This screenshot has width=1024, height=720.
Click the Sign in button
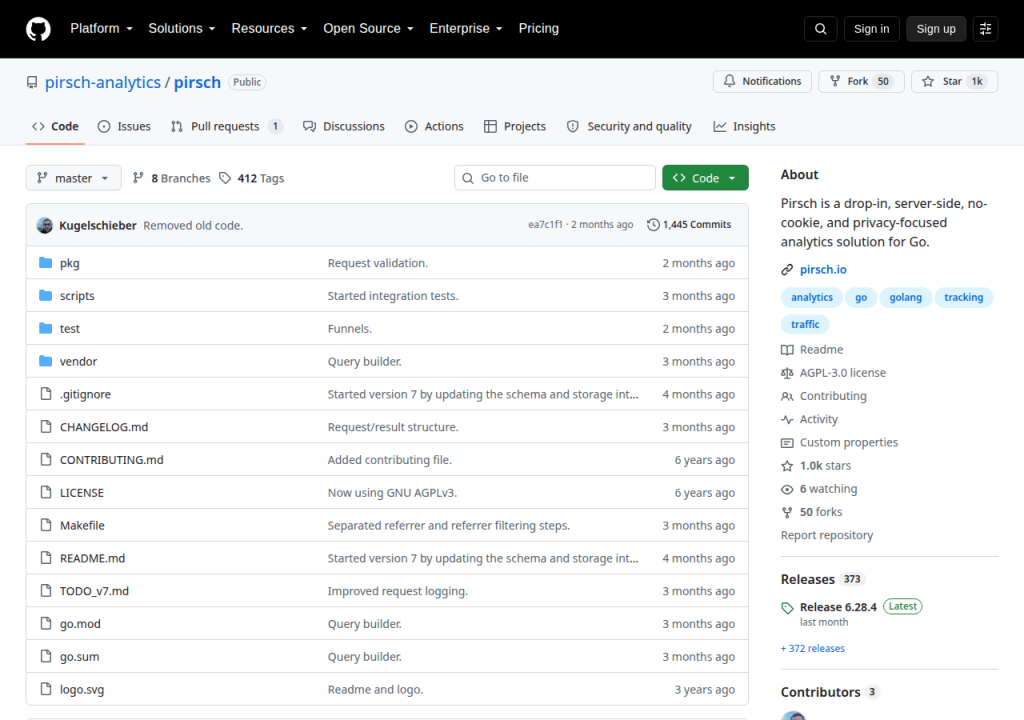coord(871,29)
